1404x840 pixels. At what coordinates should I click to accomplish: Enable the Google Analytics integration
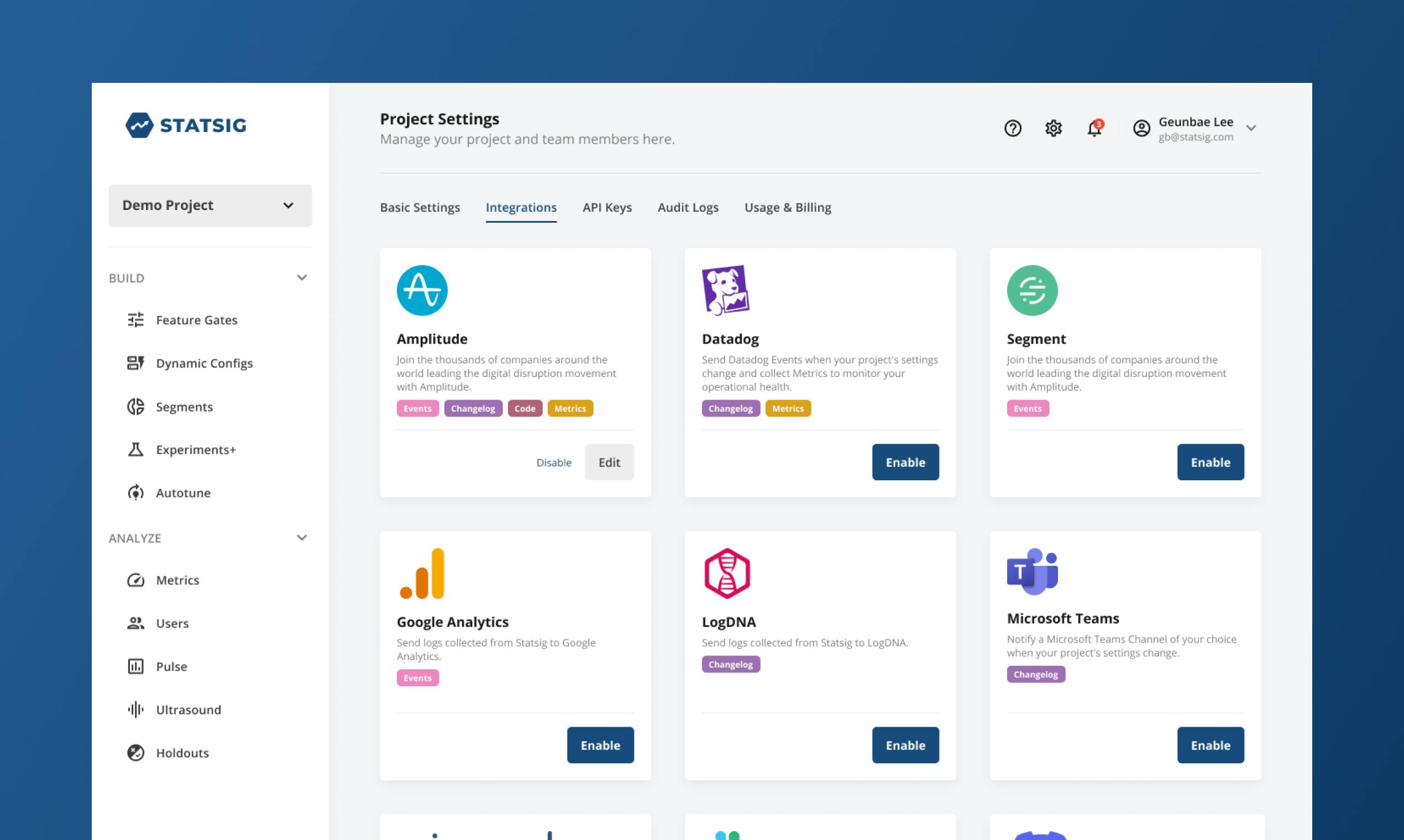tap(600, 745)
